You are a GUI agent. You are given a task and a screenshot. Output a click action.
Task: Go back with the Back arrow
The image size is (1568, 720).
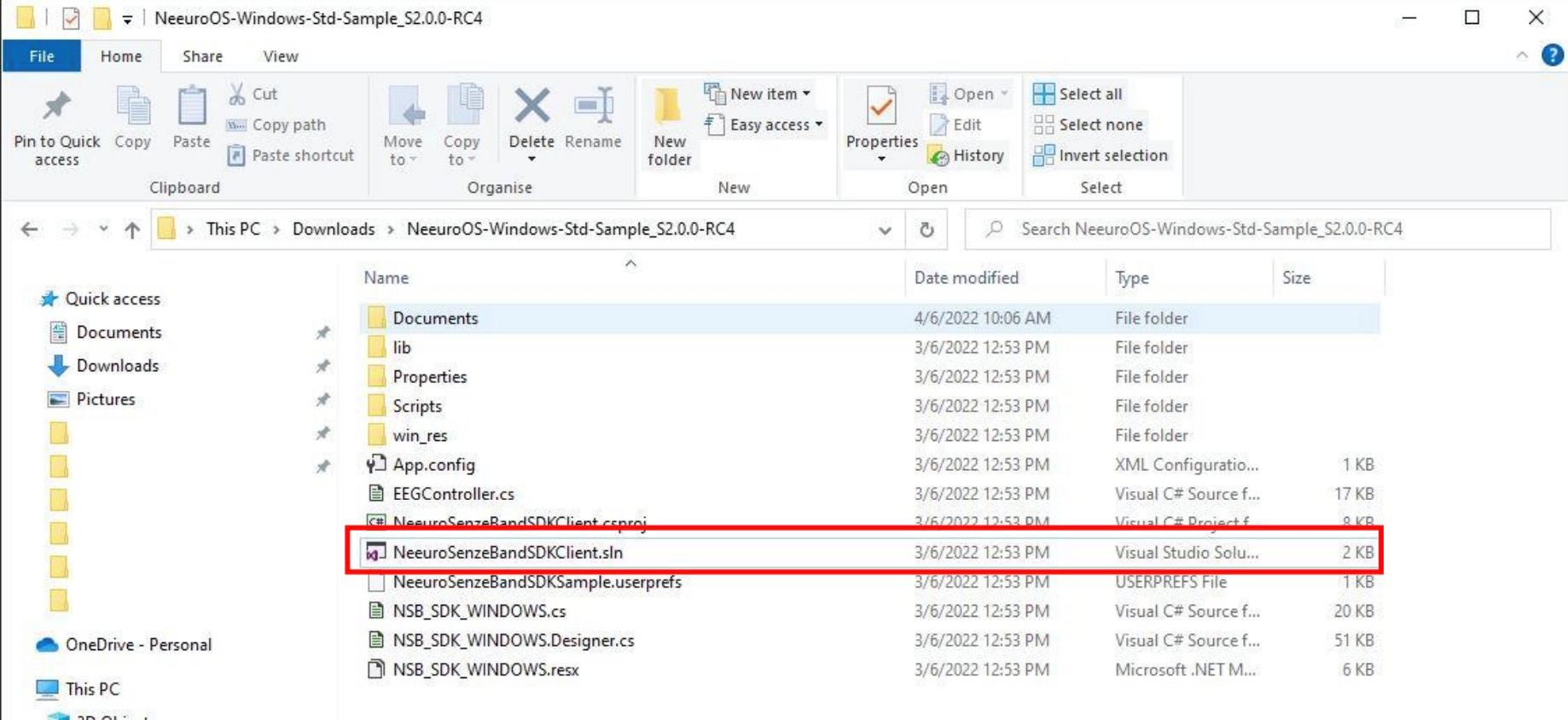pos(30,229)
